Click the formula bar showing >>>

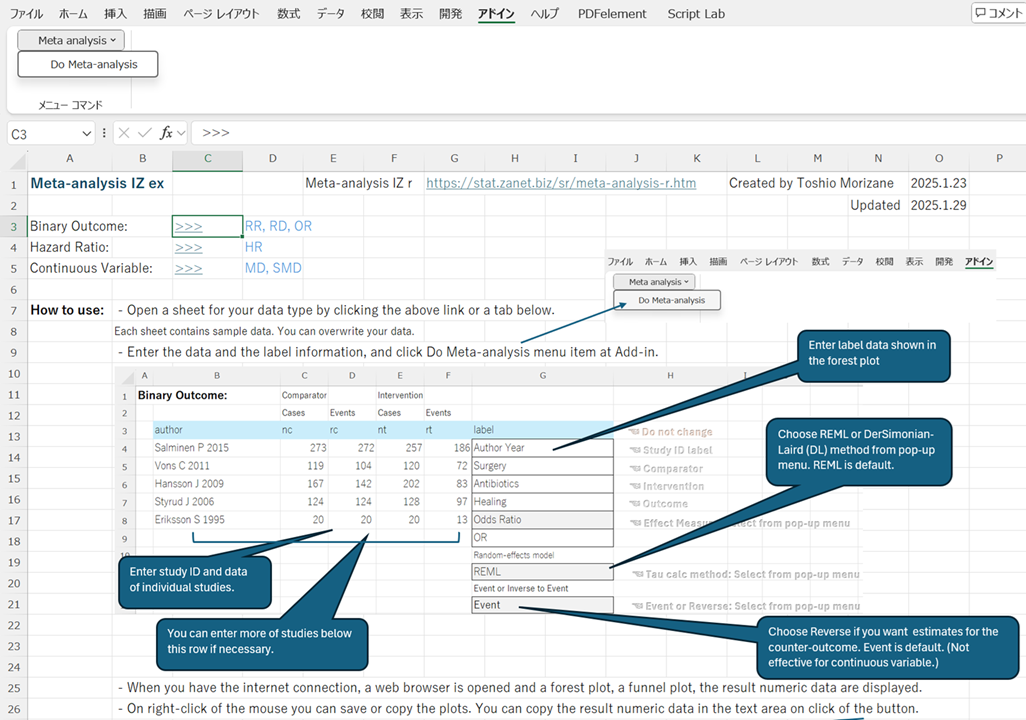click(x=609, y=133)
